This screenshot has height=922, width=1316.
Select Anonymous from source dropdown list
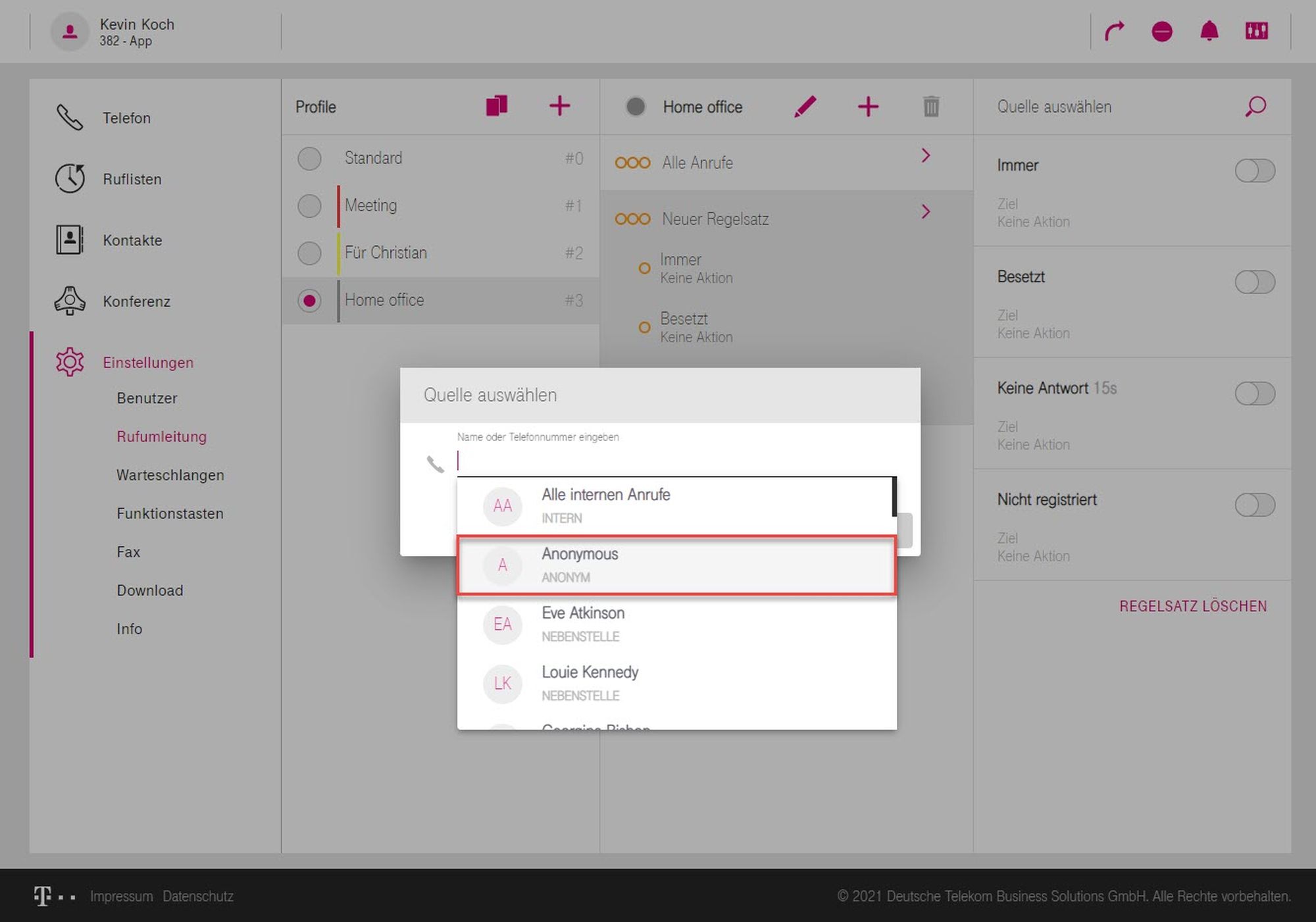676,565
